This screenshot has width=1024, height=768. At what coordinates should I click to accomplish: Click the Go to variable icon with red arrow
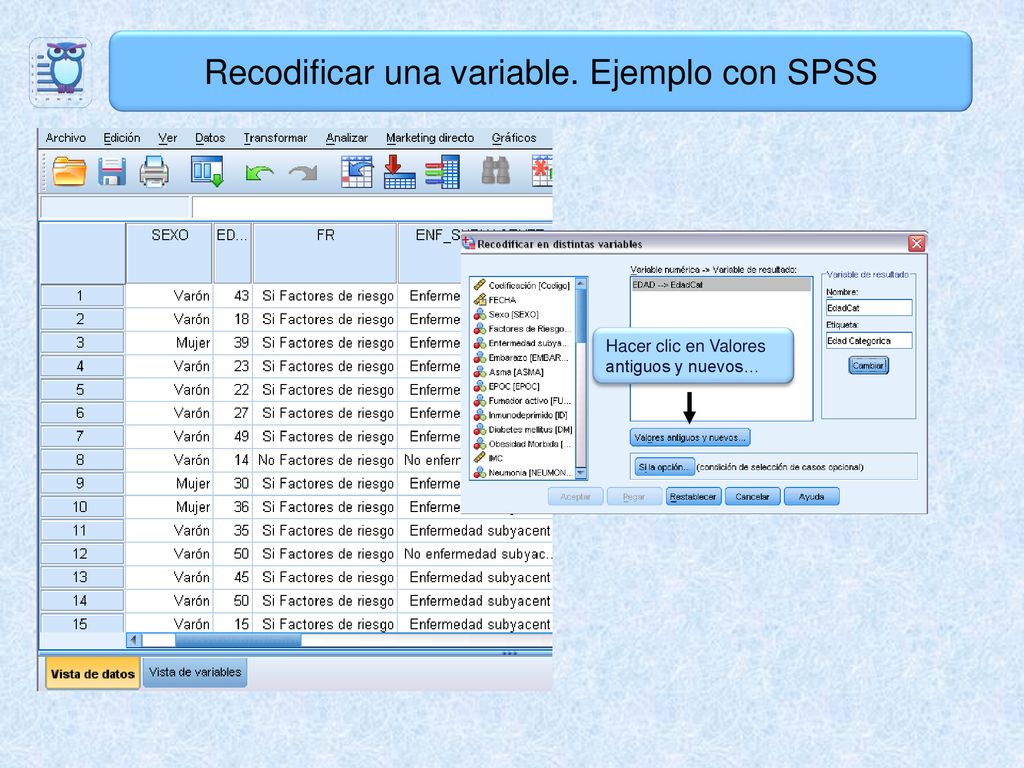(x=399, y=172)
